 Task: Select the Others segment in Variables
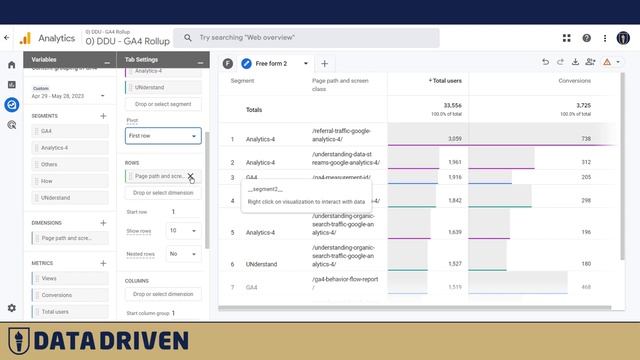(x=70, y=164)
